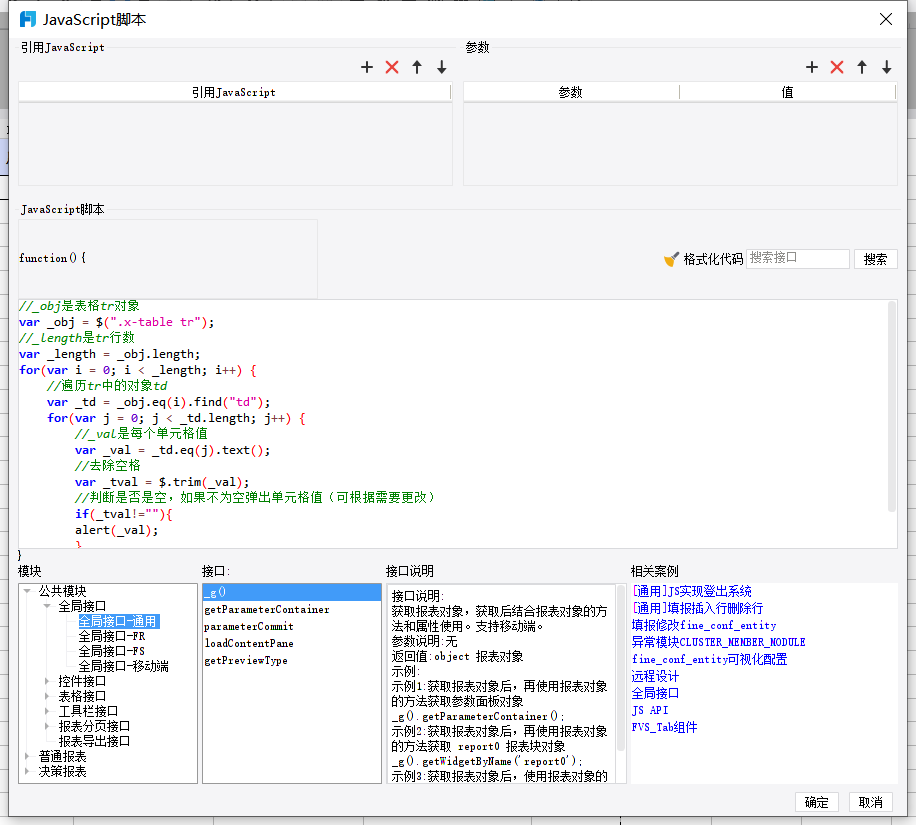
Task: Click the 值 column header
Action: (787, 92)
